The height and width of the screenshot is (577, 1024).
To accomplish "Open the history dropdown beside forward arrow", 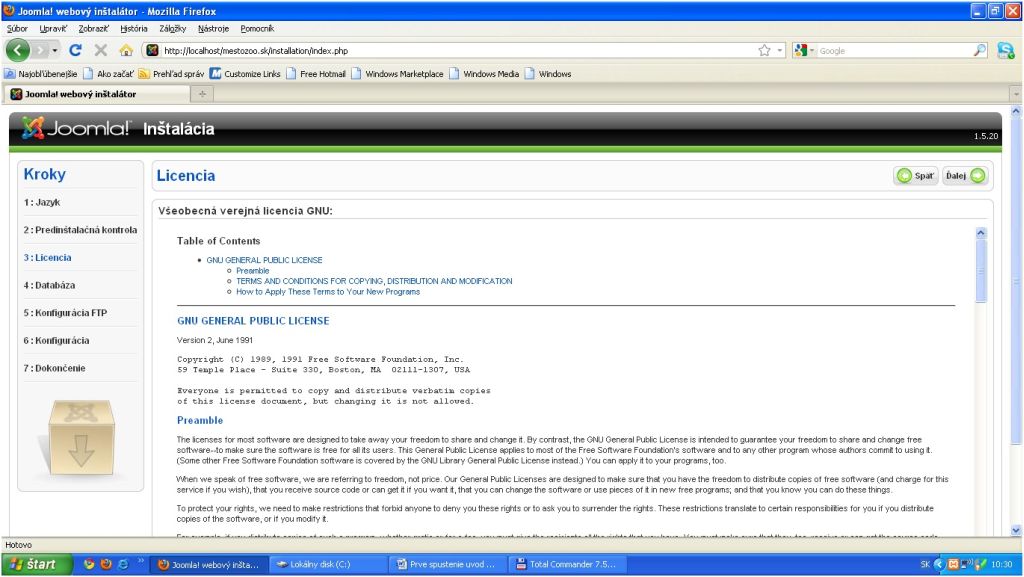I will 55,50.
